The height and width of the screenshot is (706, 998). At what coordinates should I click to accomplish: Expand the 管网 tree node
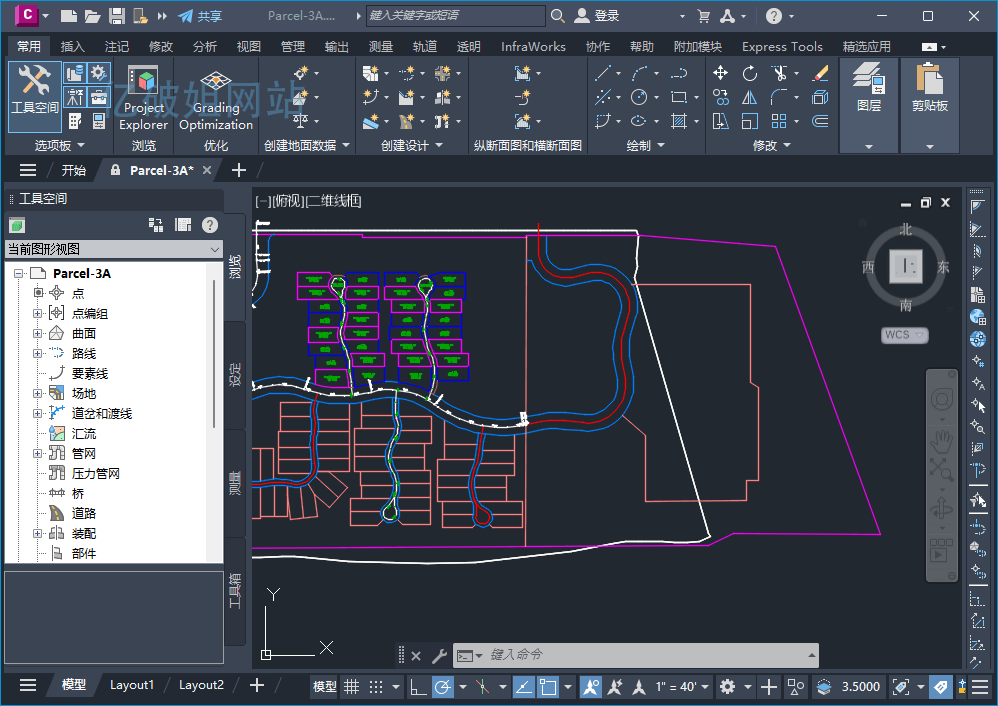38,453
